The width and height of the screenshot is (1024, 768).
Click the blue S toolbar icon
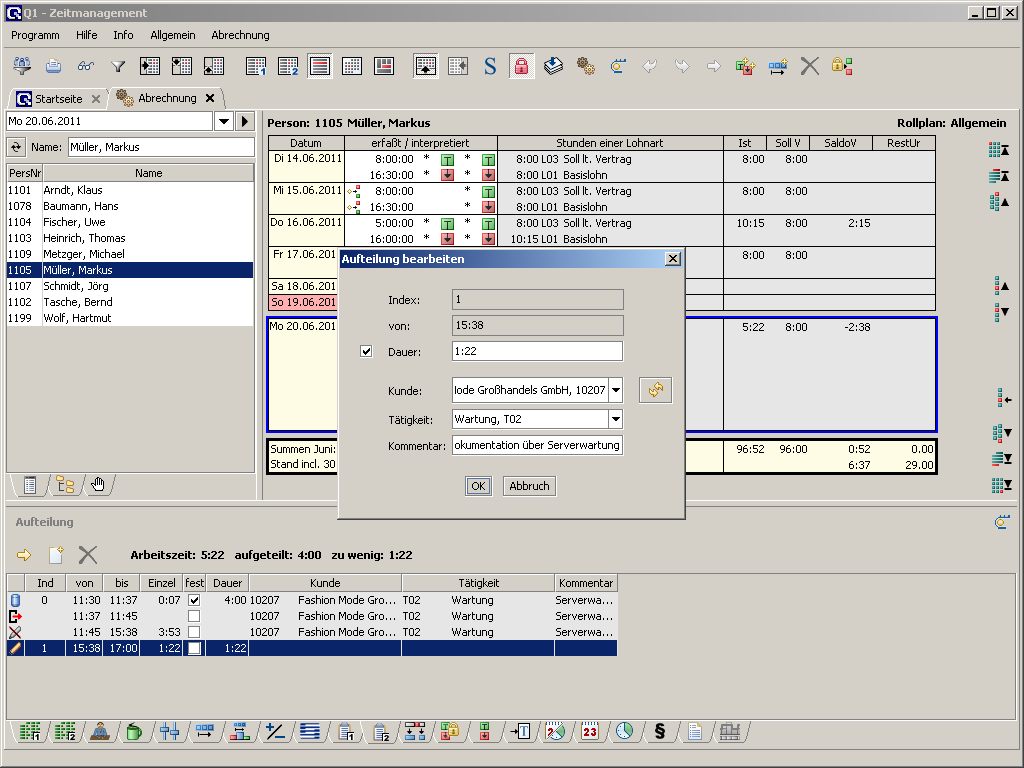point(490,66)
